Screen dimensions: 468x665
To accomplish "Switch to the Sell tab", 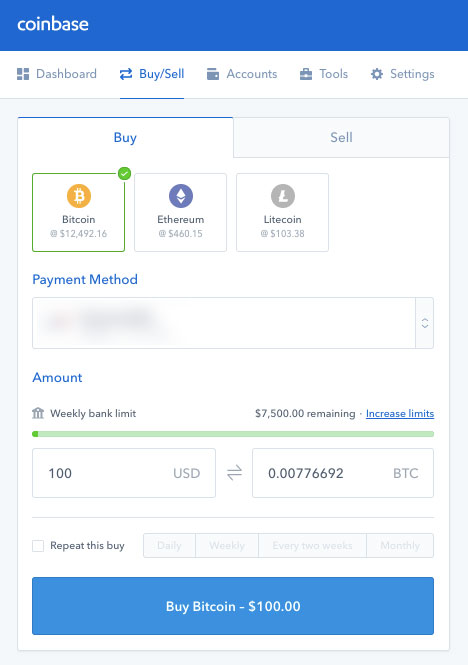I will [x=341, y=137].
